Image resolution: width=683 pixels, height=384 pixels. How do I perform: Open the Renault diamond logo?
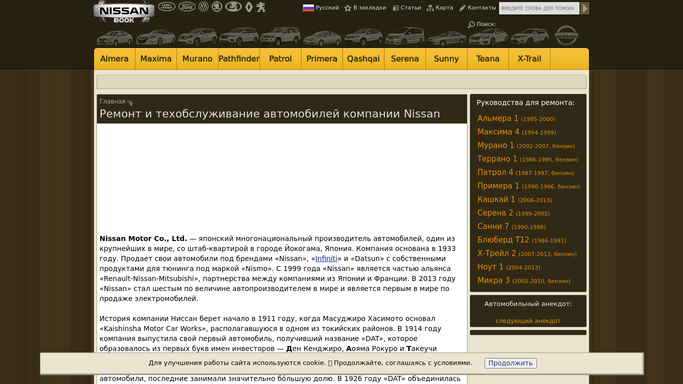point(249,7)
